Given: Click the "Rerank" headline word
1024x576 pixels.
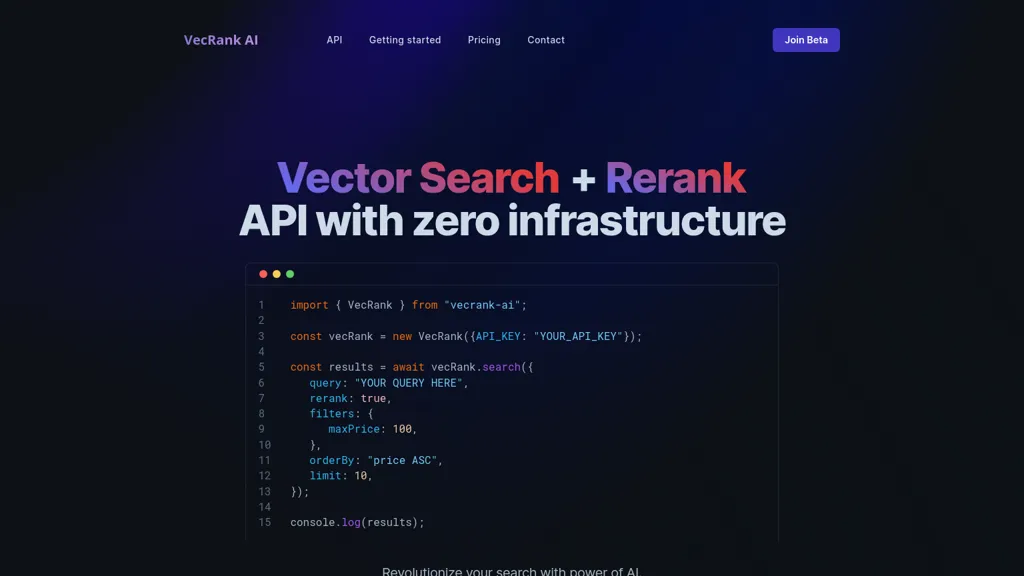Looking at the screenshot, I should pos(675,178).
